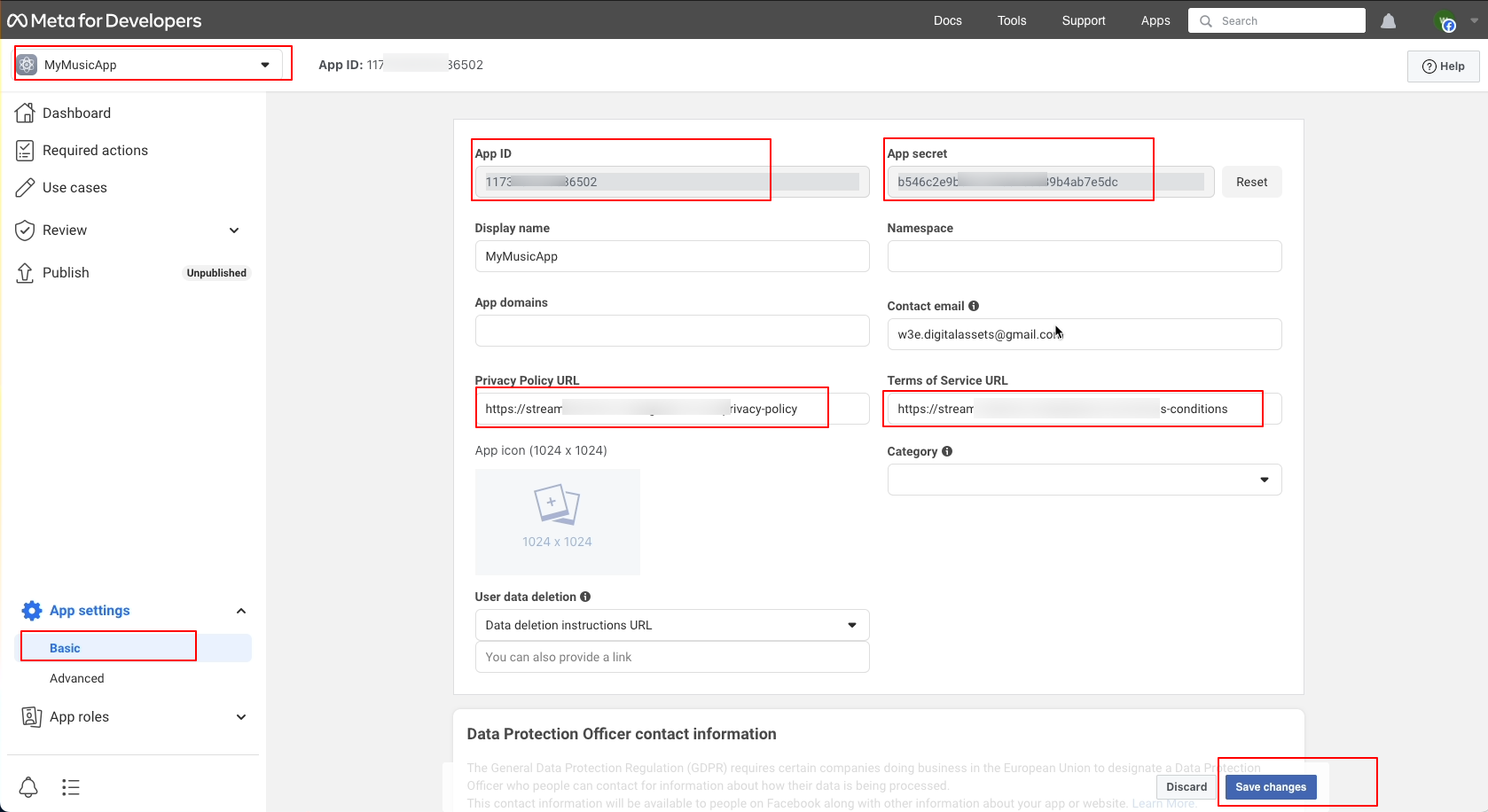Click the search input field

[x=1277, y=20]
